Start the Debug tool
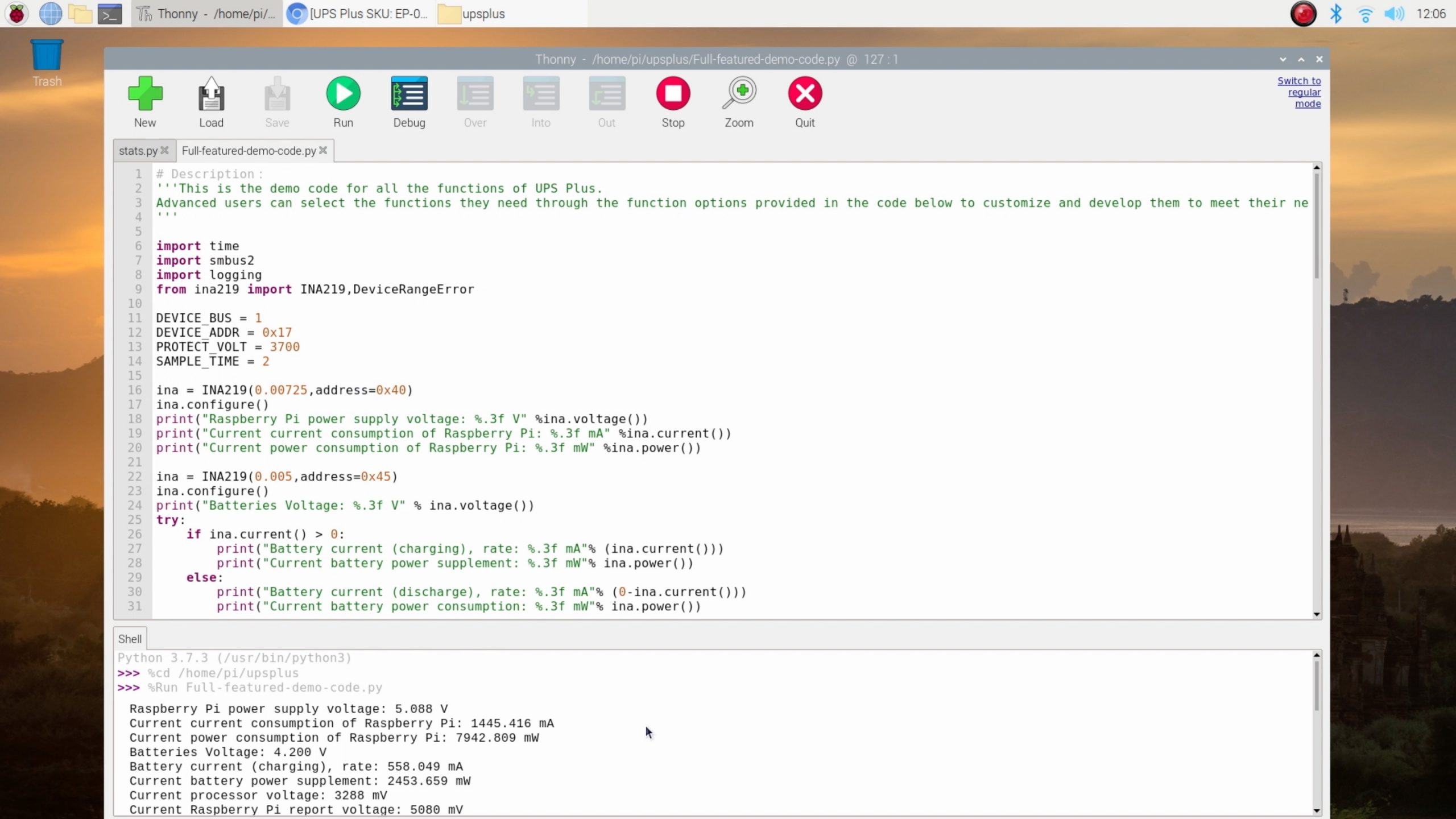Image resolution: width=1456 pixels, height=819 pixels. point(409,94)
